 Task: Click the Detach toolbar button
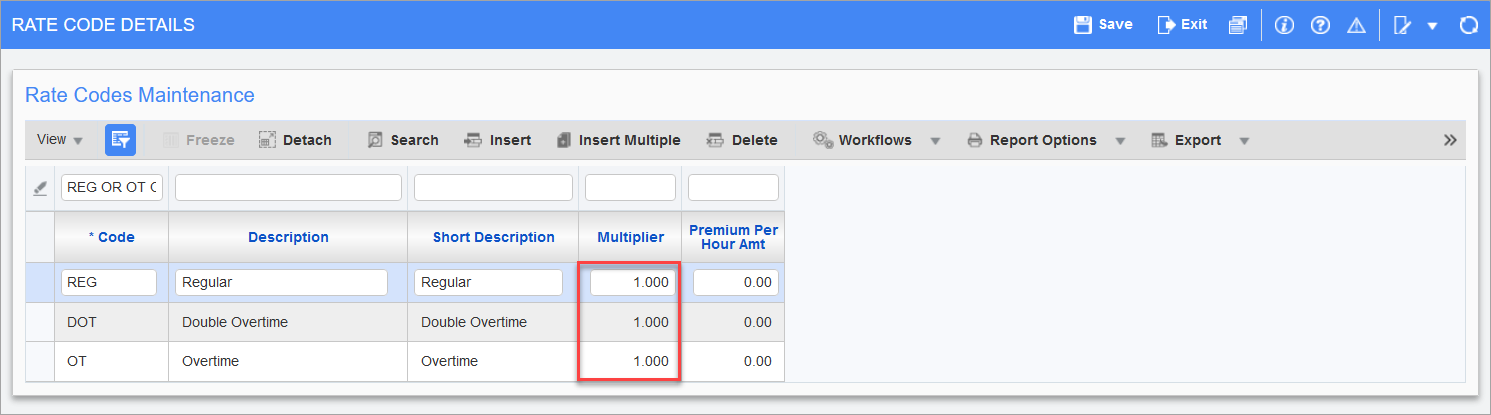coord(295,140)
